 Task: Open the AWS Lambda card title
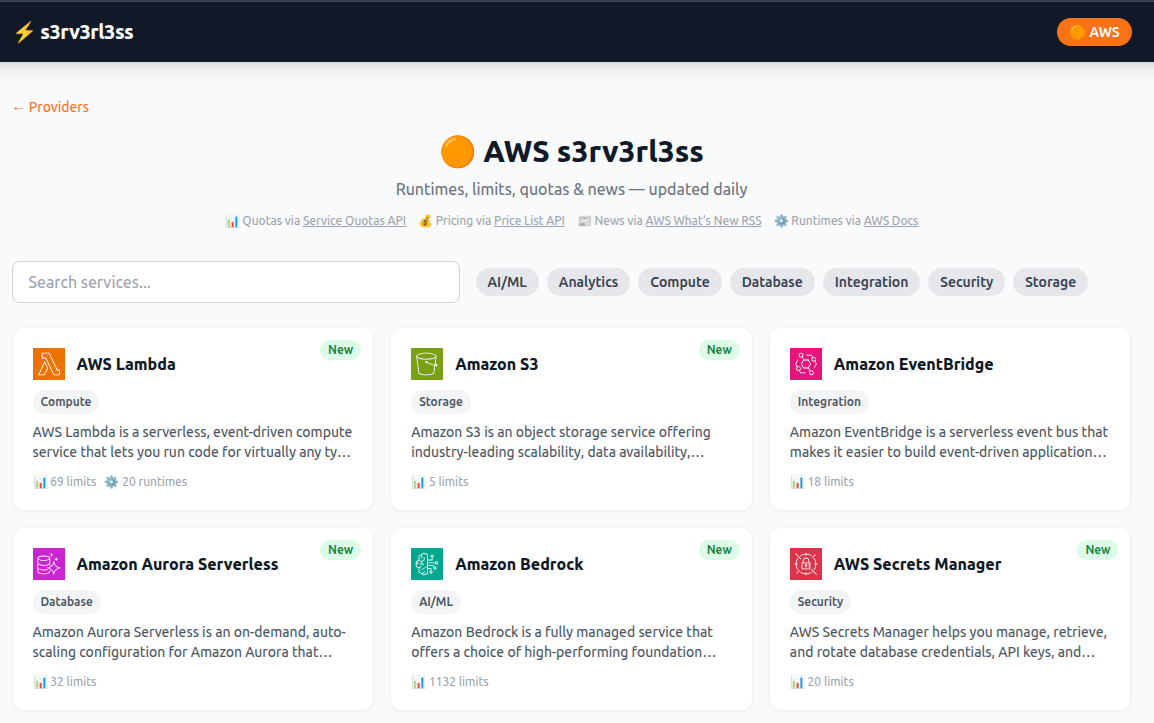126,364
